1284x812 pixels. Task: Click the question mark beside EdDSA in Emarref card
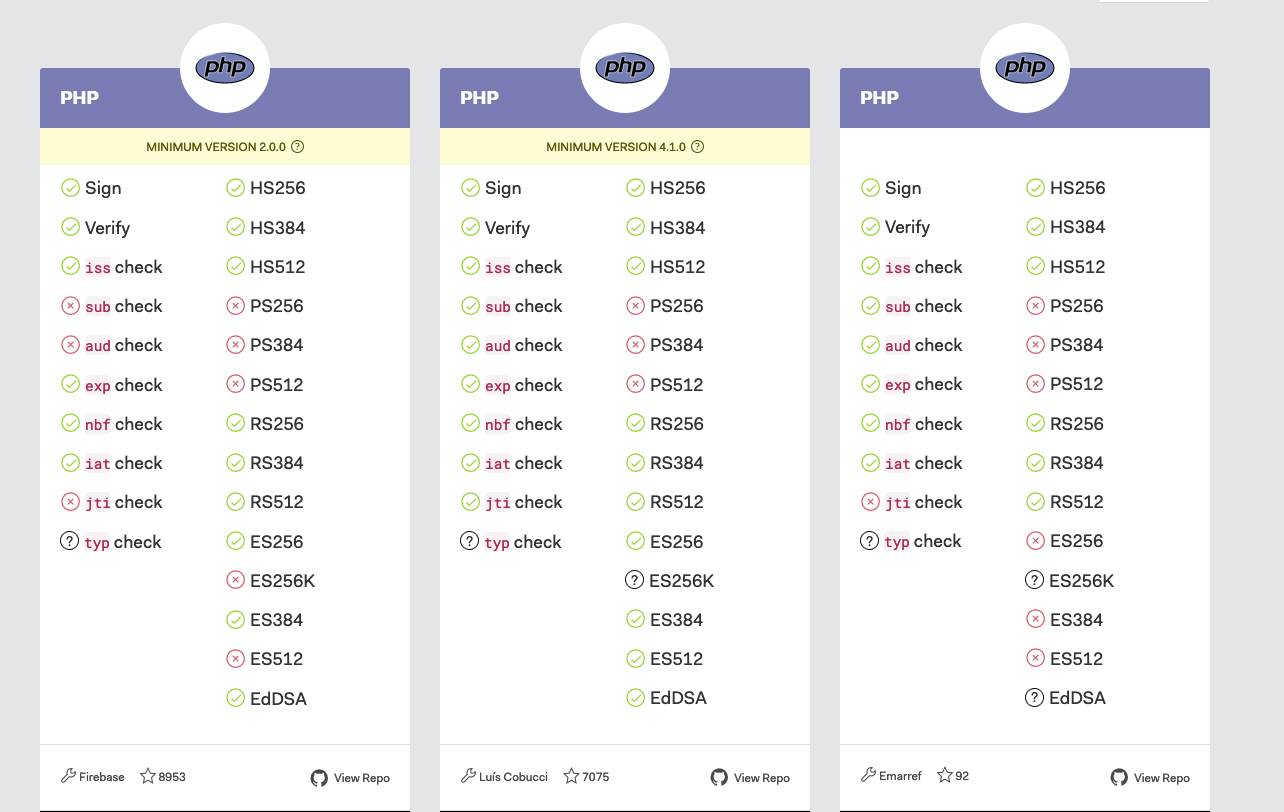[1035, 698]
